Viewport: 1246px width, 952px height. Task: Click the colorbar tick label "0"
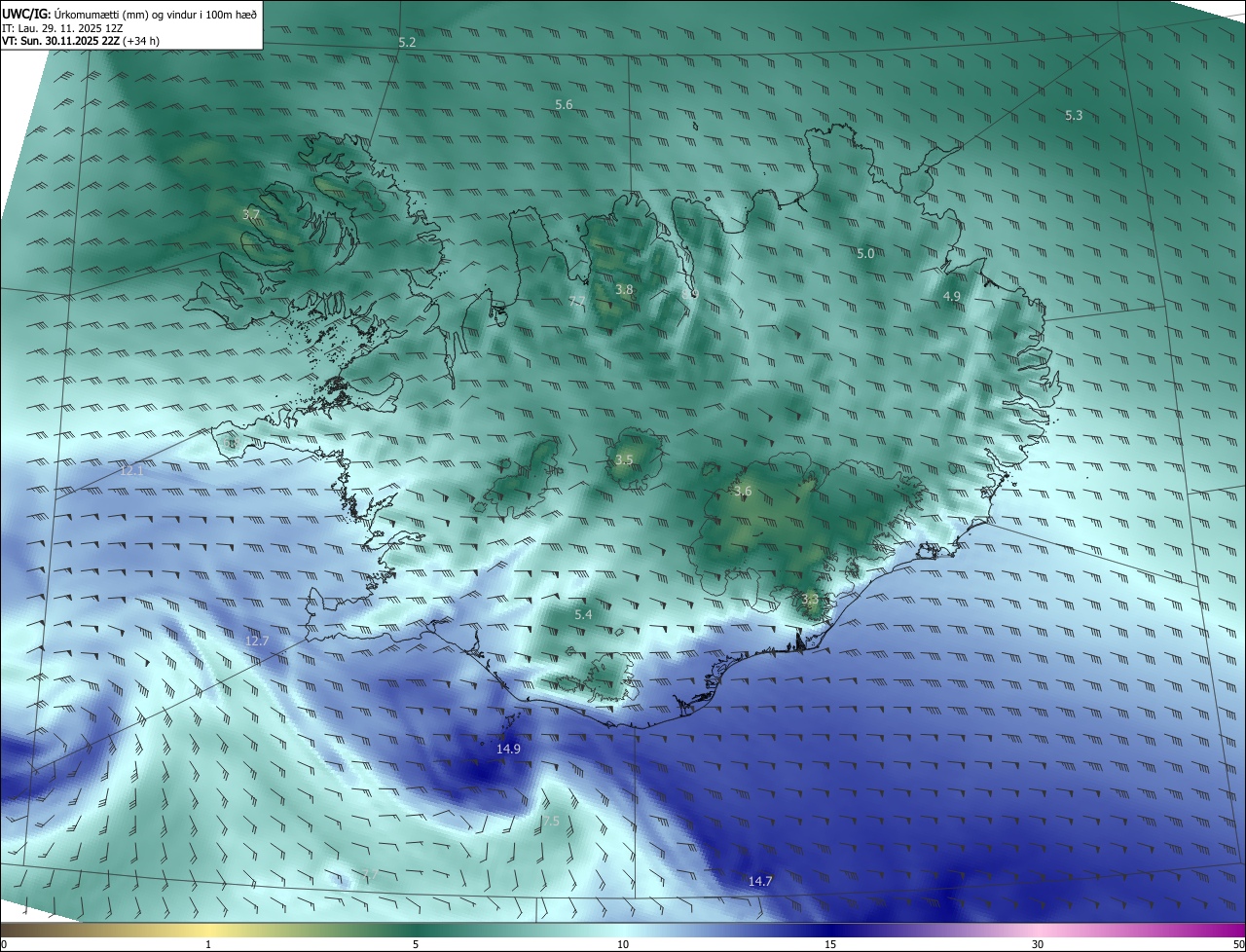[x=4, y=944]
